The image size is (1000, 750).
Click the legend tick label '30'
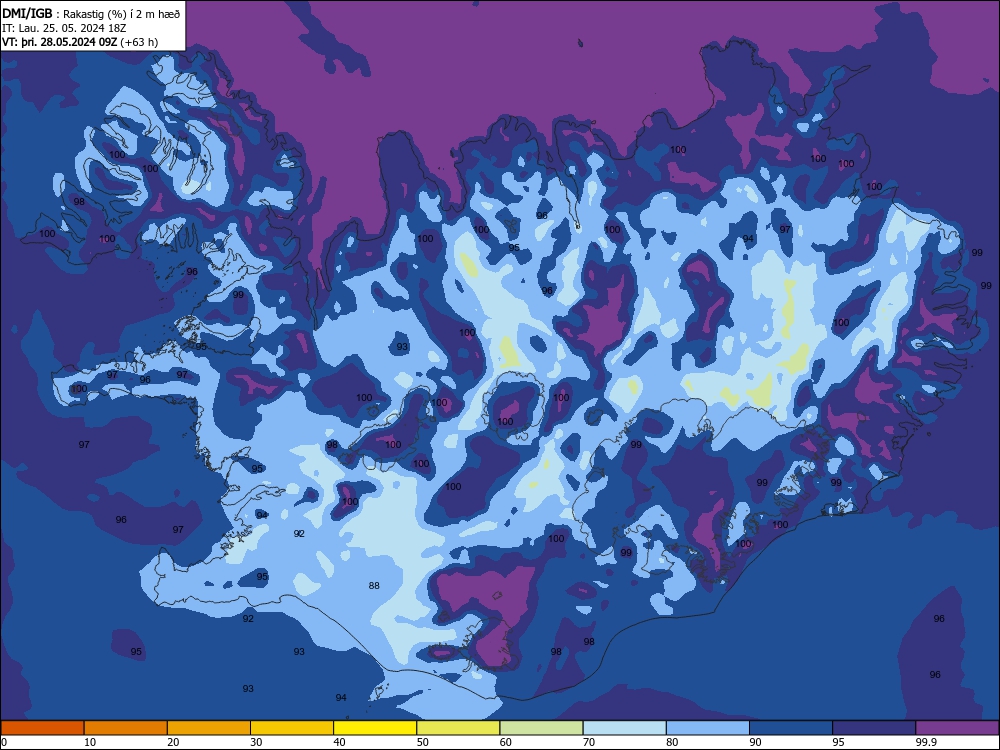256,742
